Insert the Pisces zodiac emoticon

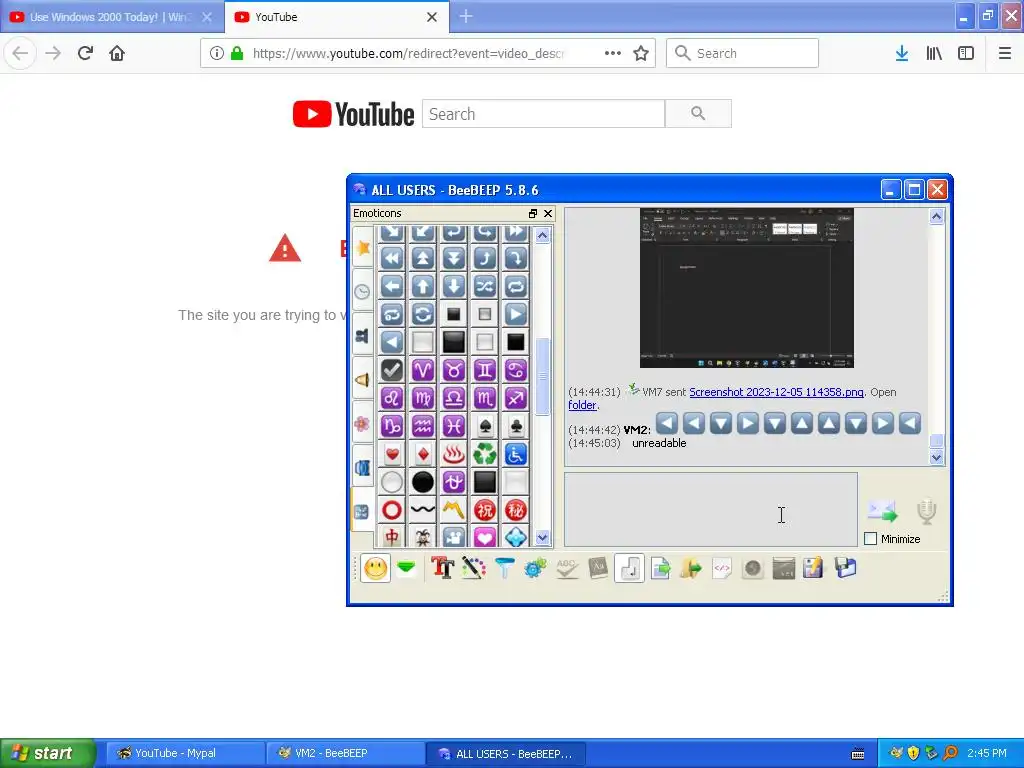pos(453,426)
